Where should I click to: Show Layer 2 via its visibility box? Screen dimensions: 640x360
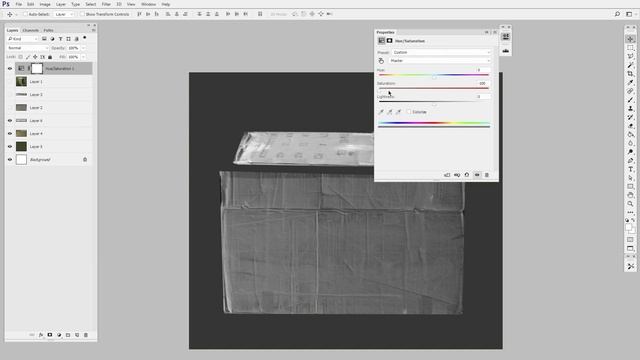[x=10, y=107]
